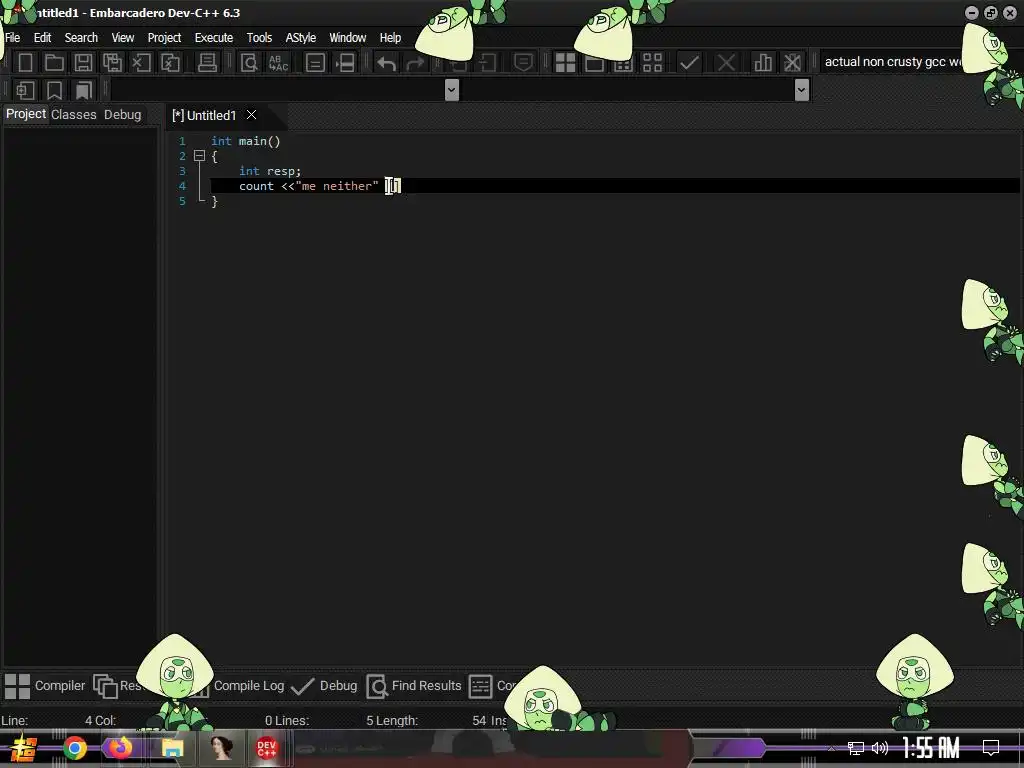The image size is (1024, 768).
Task: Open the Tools menu
Action: click(259, 38)
